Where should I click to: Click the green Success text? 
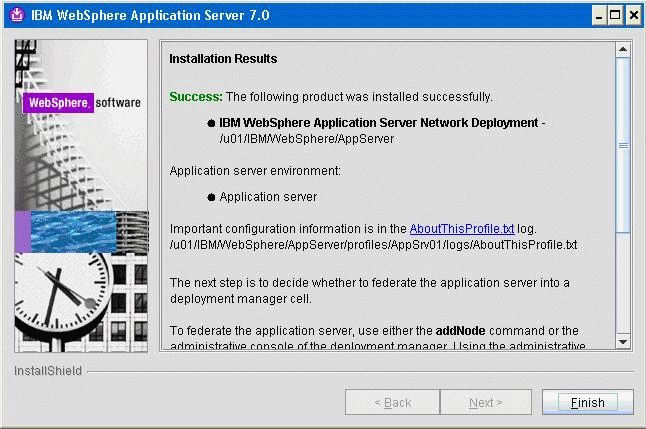[196, 97]
